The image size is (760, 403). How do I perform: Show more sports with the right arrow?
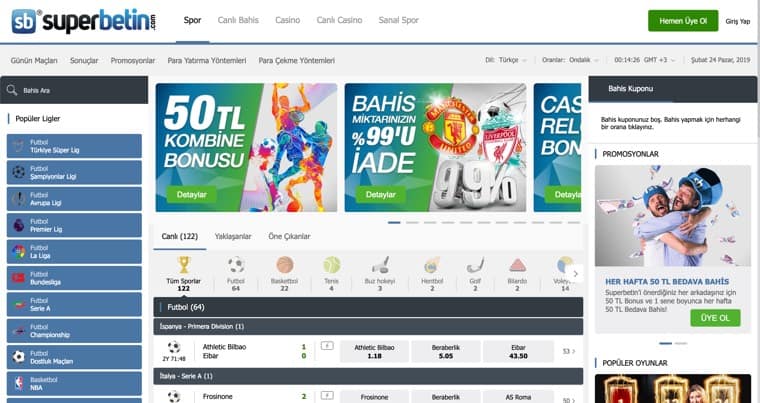pyautogui.click(x=575, y=274)
